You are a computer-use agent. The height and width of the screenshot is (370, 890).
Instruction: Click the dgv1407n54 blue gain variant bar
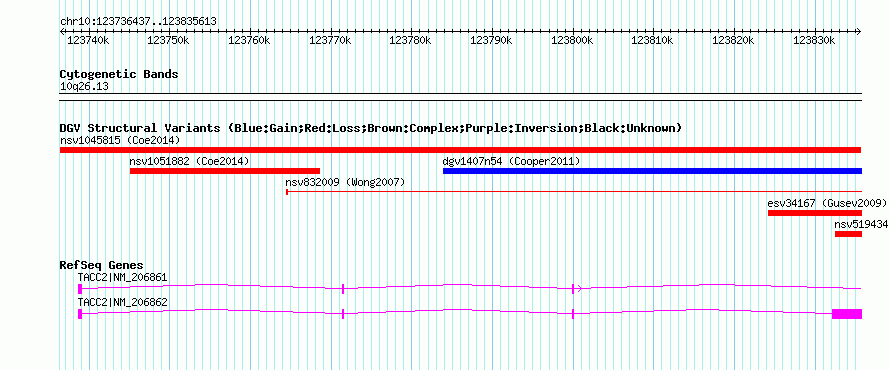tap(652, 171)
